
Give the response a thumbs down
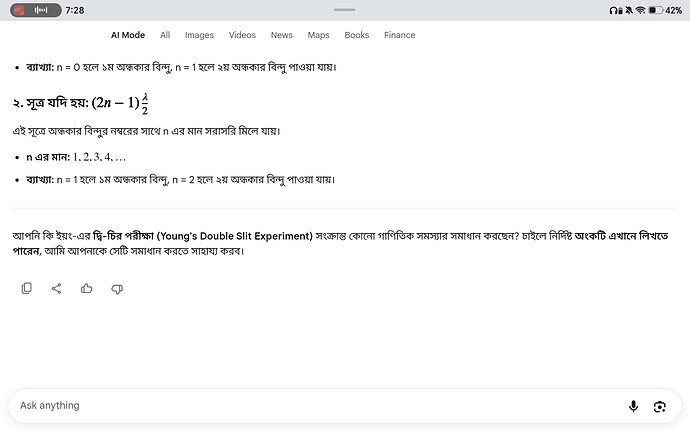tap(117, 289)
